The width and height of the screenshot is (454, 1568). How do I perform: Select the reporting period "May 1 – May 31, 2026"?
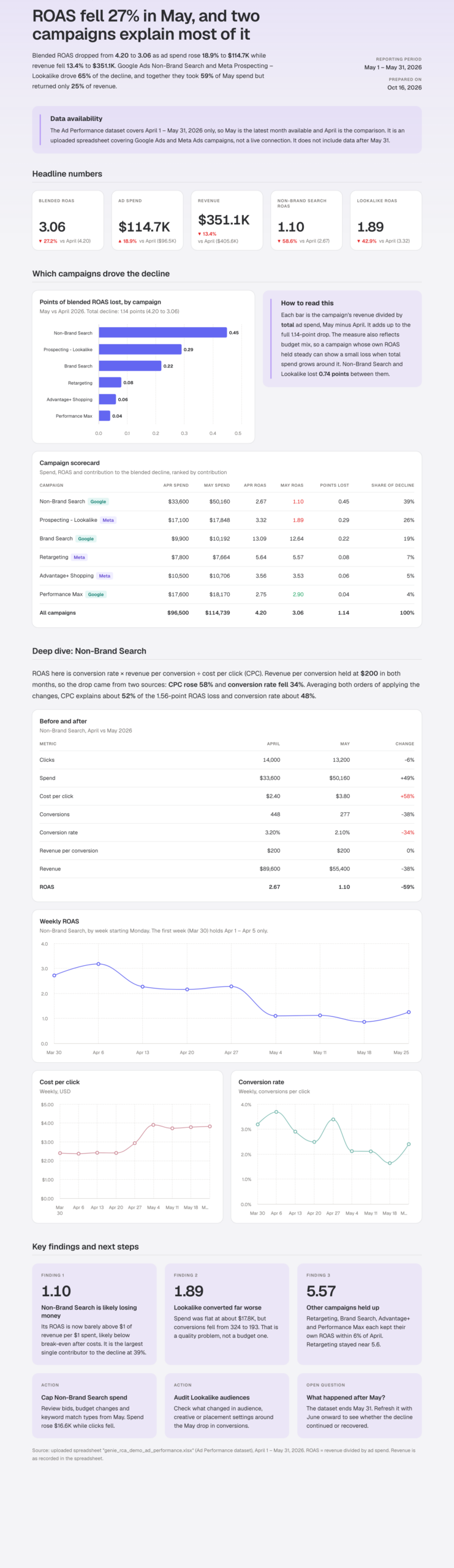click(x=393, y=67)
